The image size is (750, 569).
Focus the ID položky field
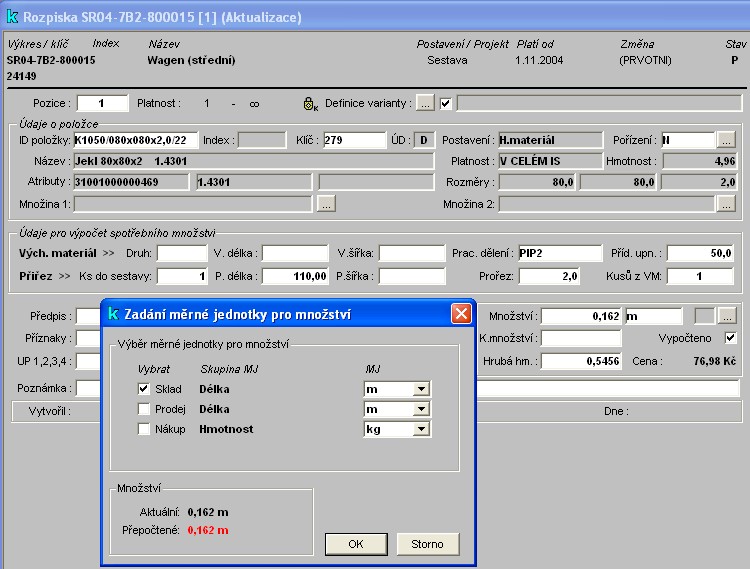point(135,140)
